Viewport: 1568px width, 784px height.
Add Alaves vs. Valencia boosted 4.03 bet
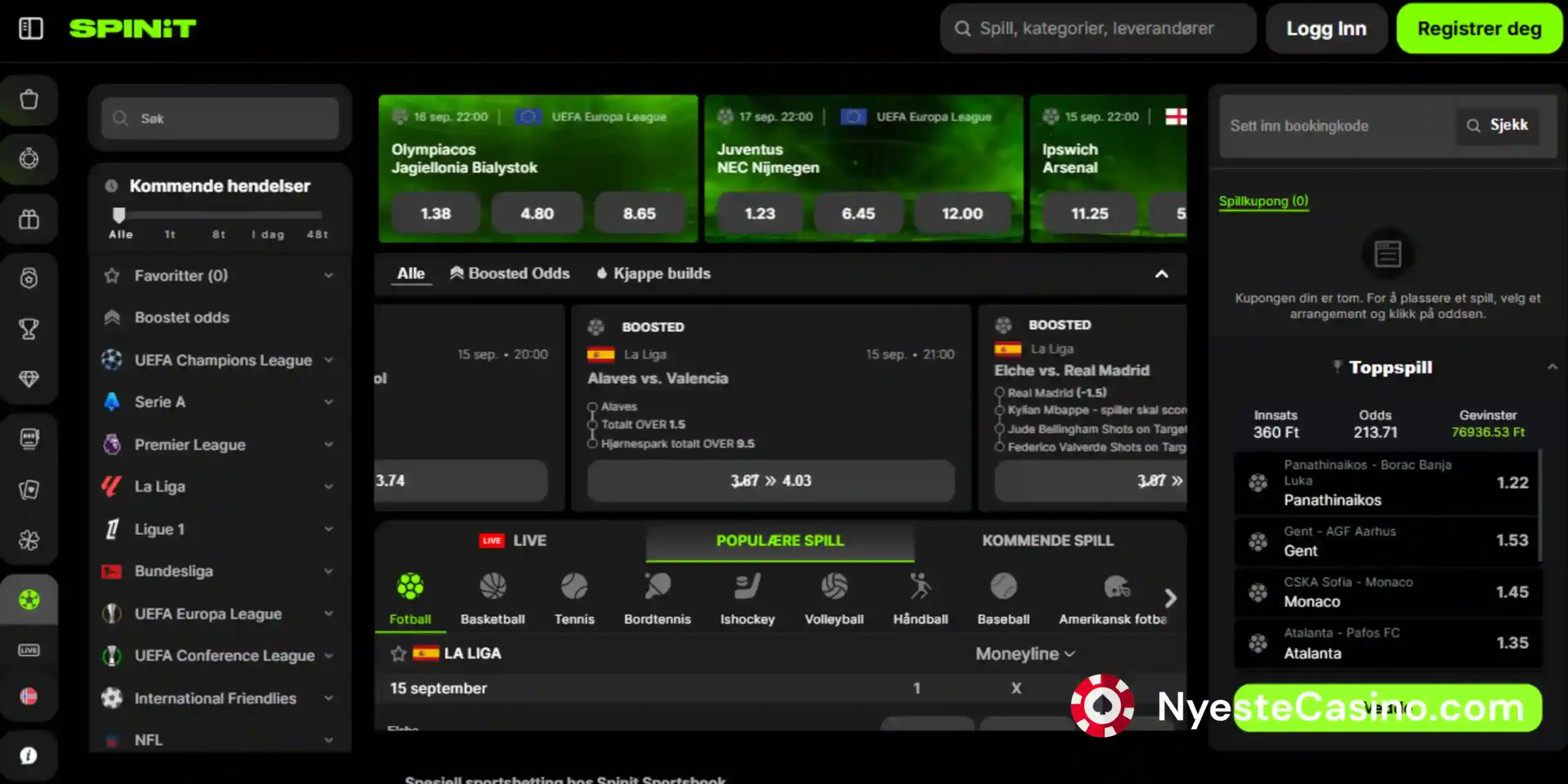771,481
